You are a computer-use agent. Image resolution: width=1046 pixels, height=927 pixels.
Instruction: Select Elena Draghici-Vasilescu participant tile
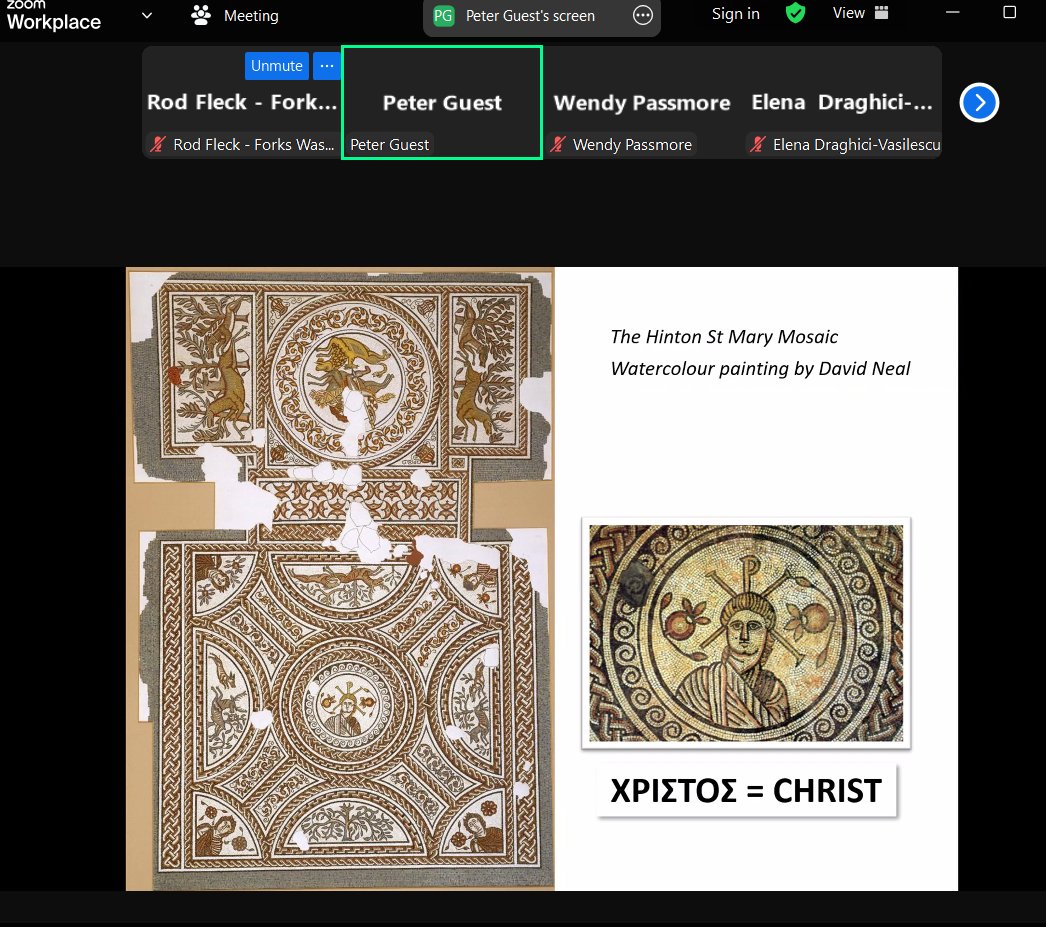pyautogui.click(x=843, y=103)
